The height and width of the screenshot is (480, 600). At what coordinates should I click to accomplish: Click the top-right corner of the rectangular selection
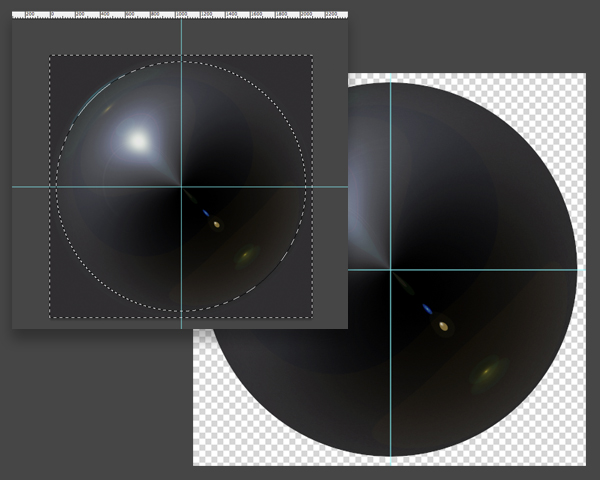click(x=312, y=55)
